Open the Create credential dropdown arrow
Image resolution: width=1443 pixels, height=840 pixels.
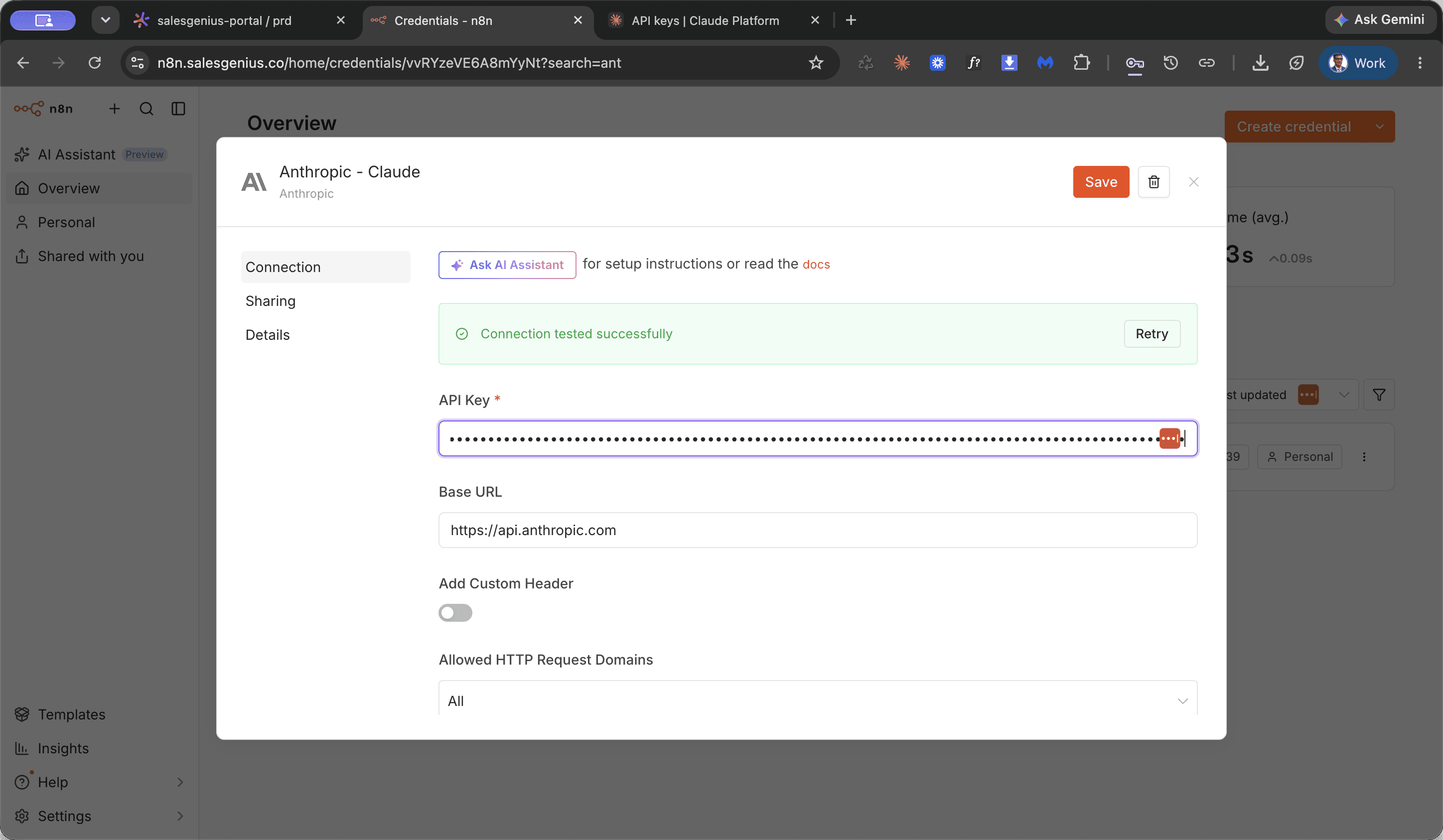[1379, 127]
